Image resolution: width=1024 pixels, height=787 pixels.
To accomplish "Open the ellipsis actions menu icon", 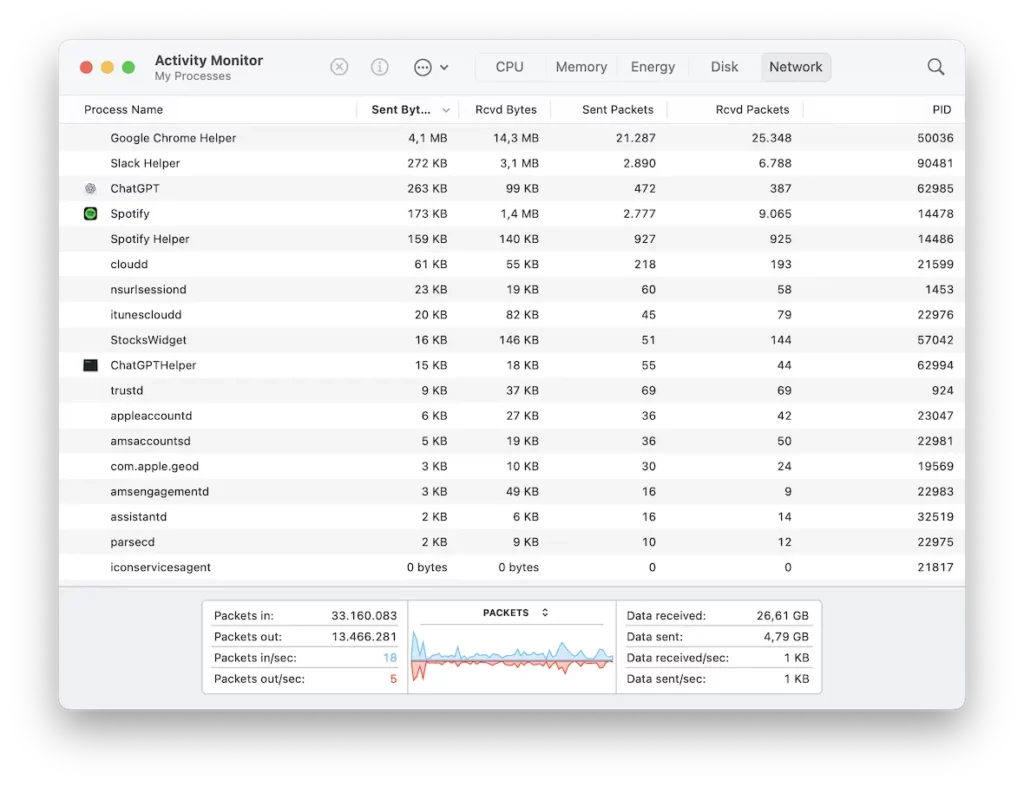I will [x=423, y=67].
